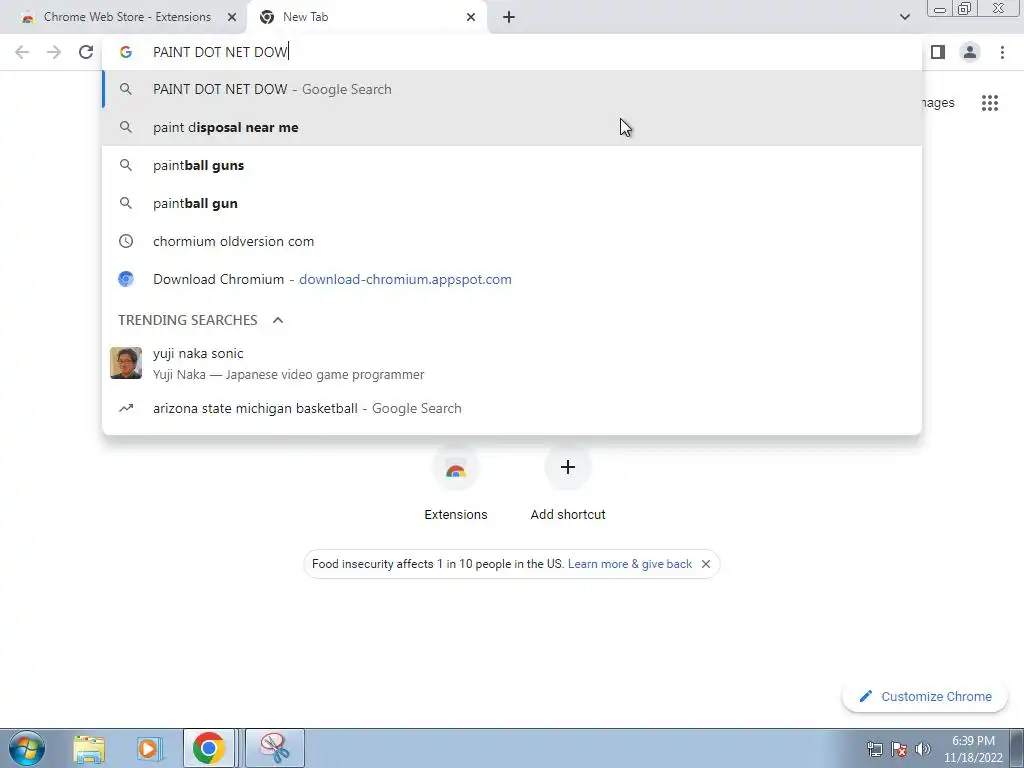Select 'yuji naka sonic' trending search
The height and width of the screenshot is (768, 1024).
512,363
